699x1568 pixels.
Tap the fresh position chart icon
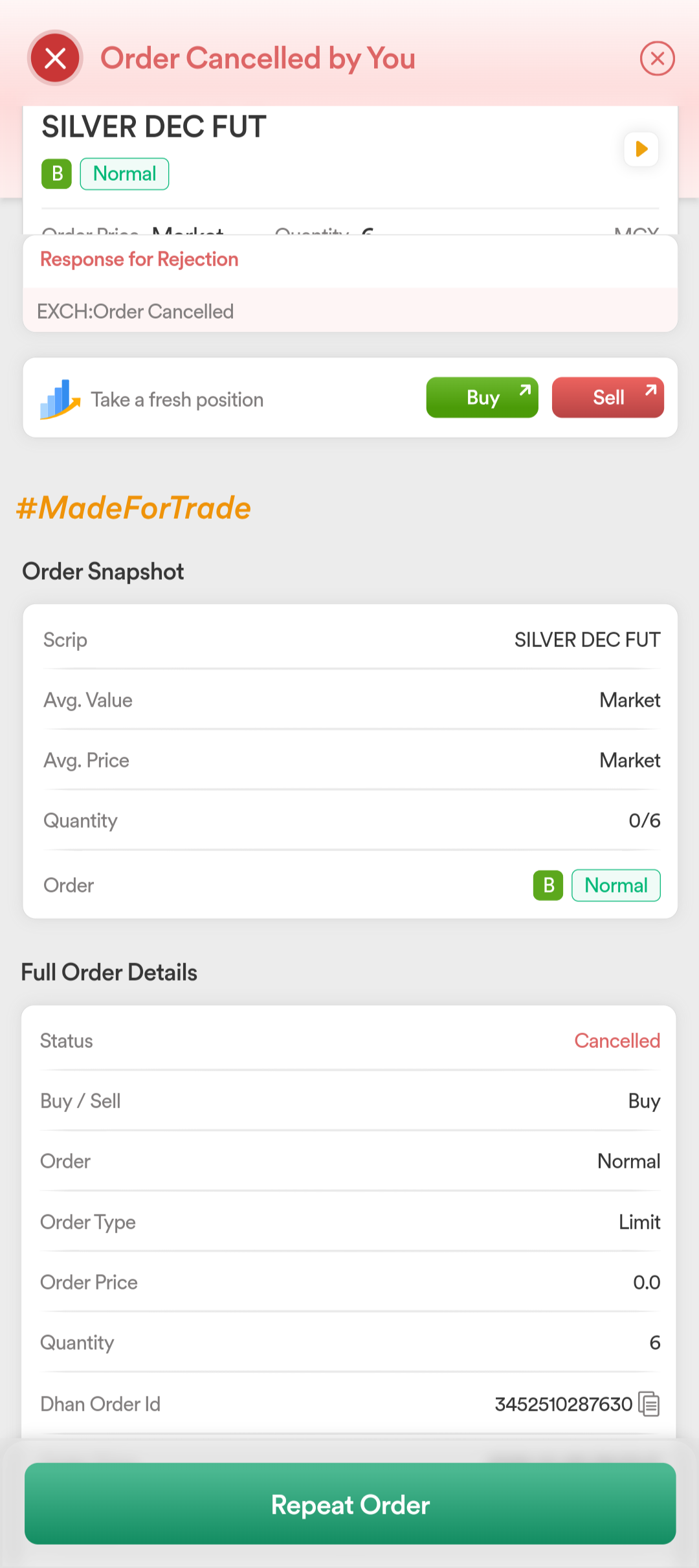(x=60, y=399)
